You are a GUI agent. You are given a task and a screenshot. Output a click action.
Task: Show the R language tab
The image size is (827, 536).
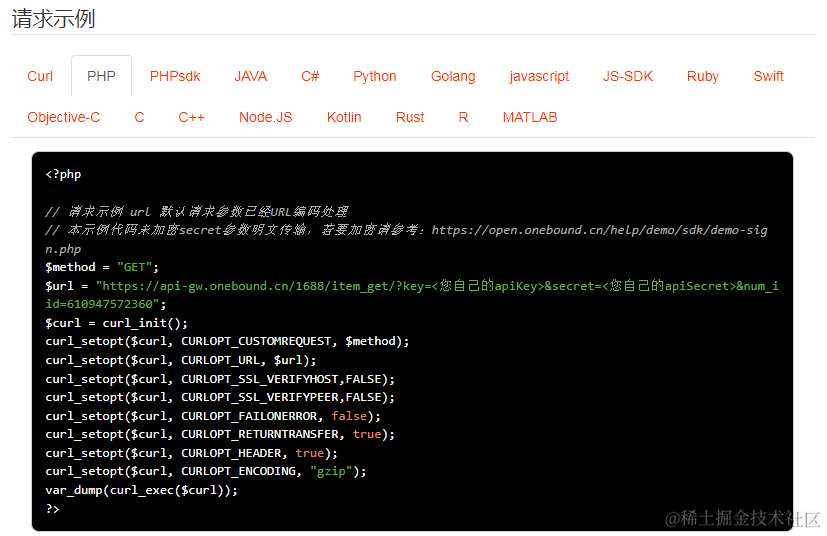pos(463,117)
